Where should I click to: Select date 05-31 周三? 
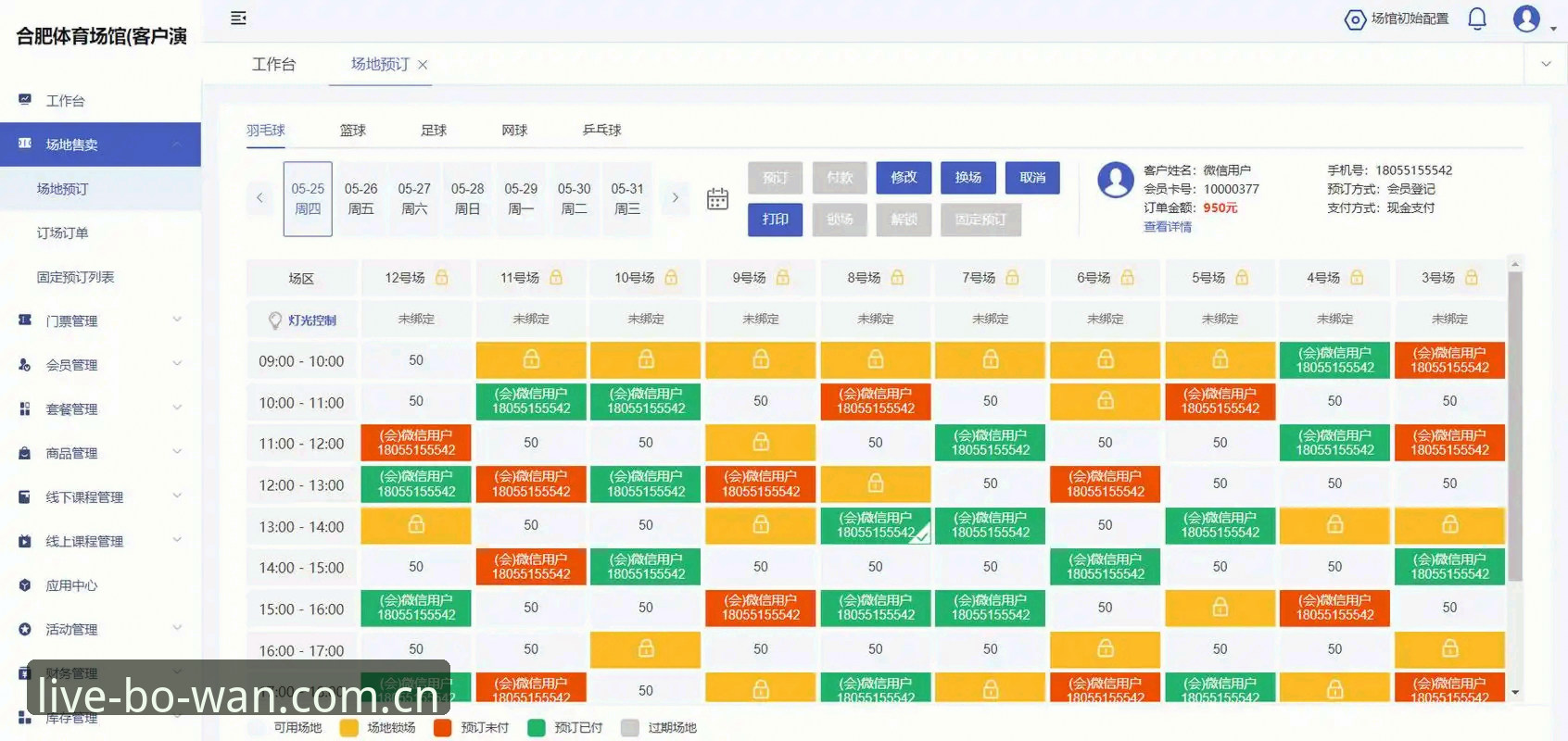point(627,198)
